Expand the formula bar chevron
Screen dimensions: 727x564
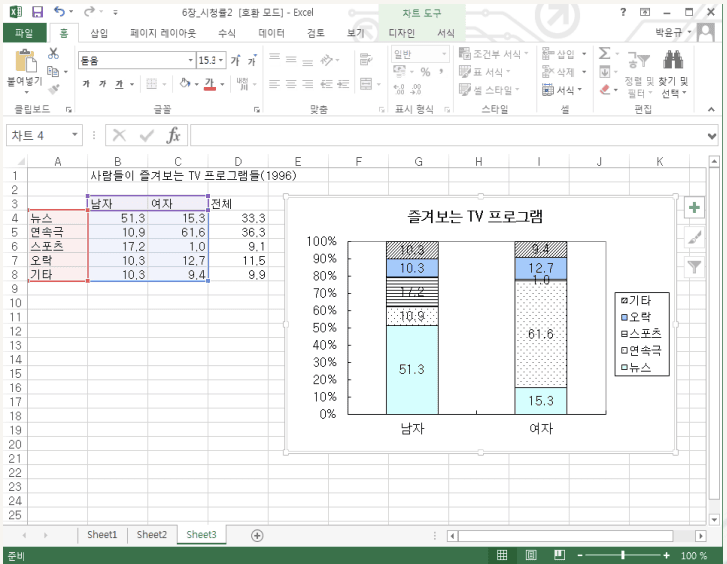(712, 135)
